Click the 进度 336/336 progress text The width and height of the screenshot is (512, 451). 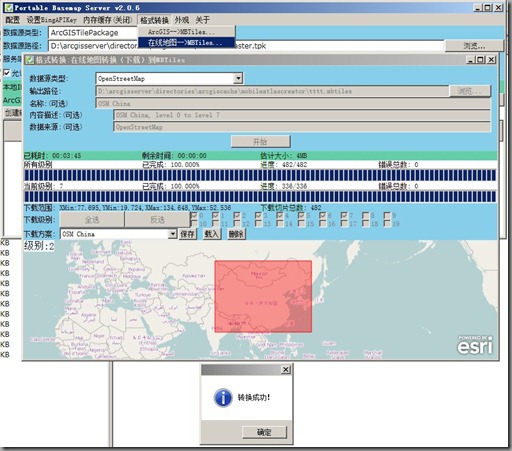click(284, 186)
